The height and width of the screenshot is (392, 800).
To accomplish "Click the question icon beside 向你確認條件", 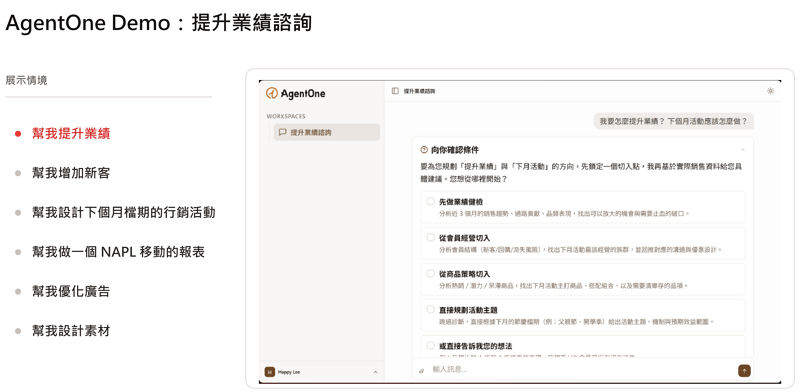I will (423, 150).
